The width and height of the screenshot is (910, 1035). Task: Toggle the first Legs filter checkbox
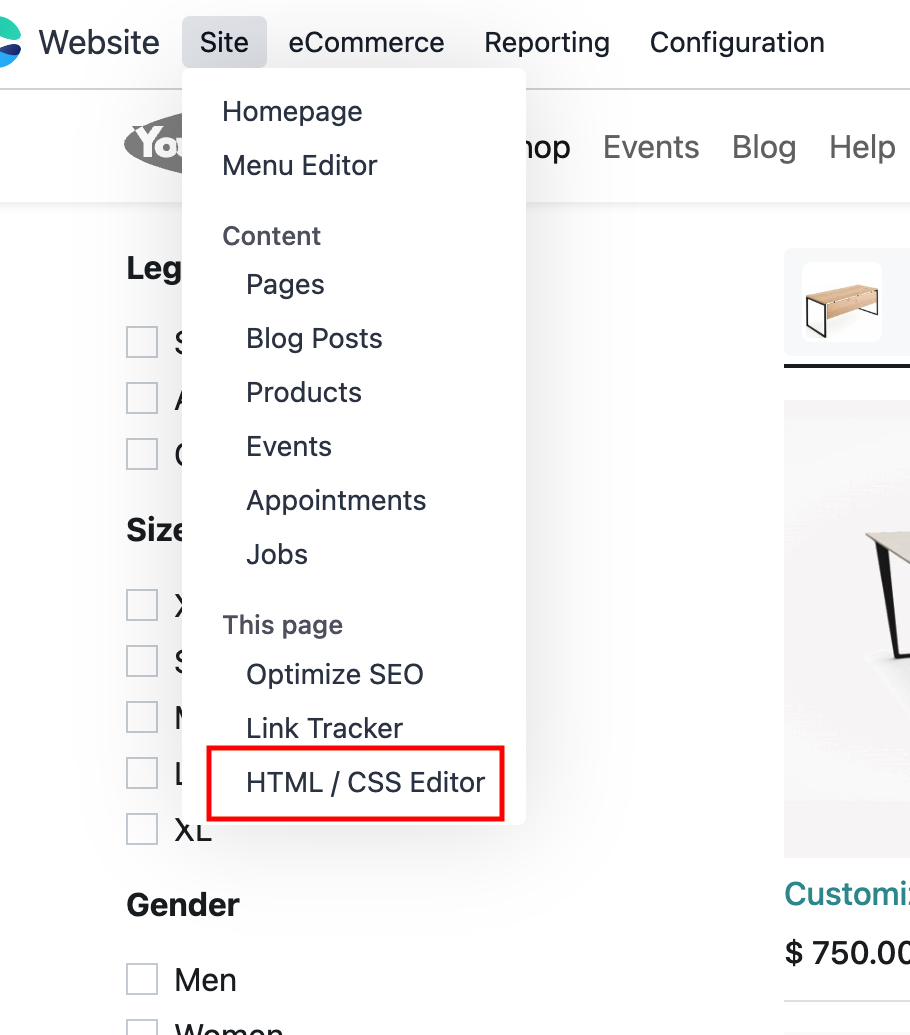click(142, 342)
